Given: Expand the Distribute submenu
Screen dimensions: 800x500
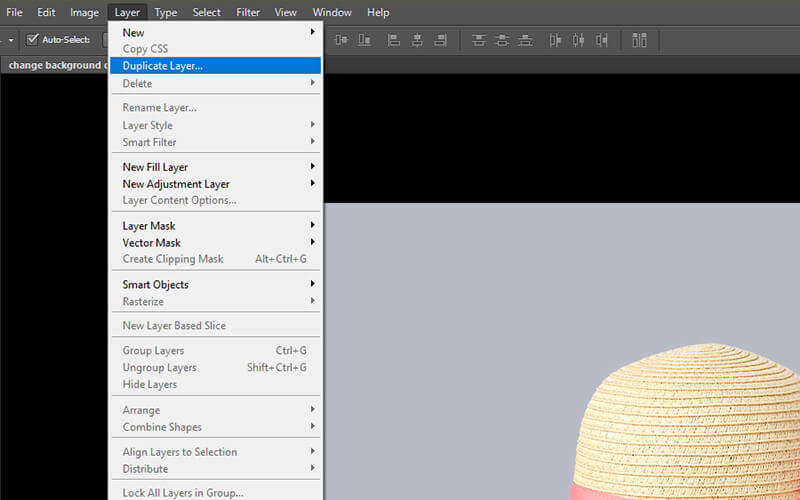Looking at the screenshot, I should pyautogui.click(x=215, y=468).
